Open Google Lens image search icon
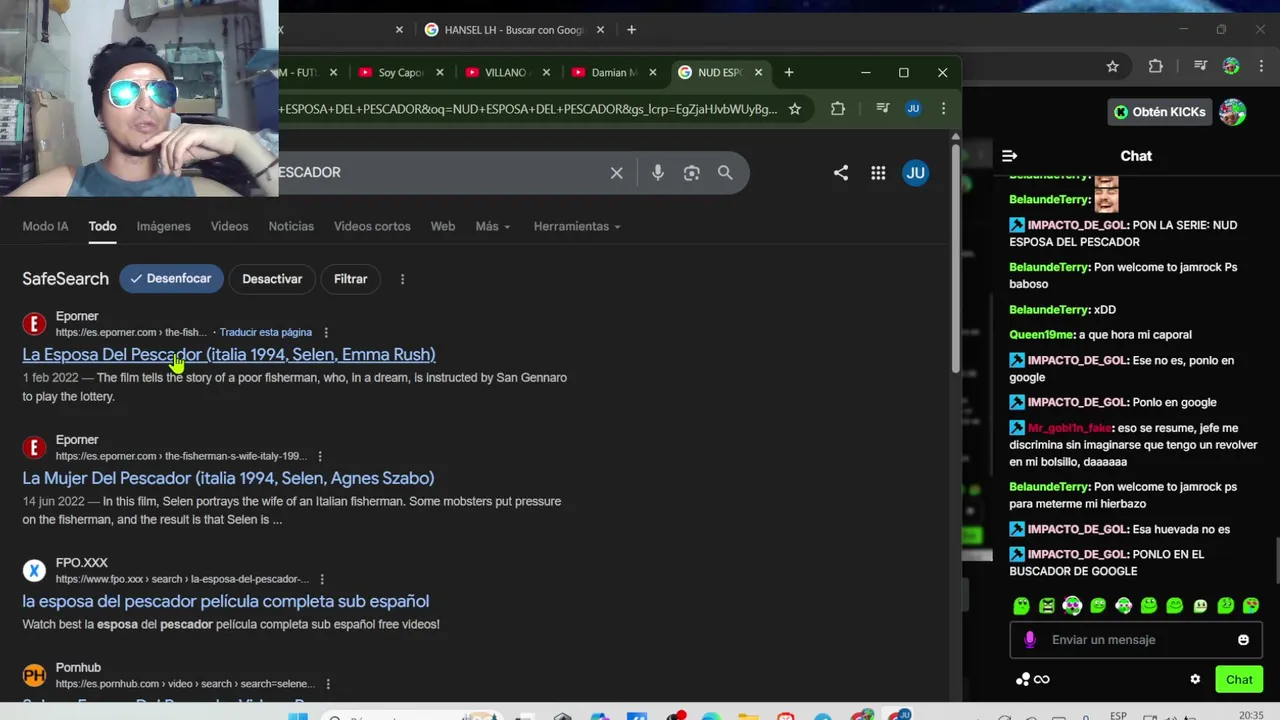 pos(691,173)
